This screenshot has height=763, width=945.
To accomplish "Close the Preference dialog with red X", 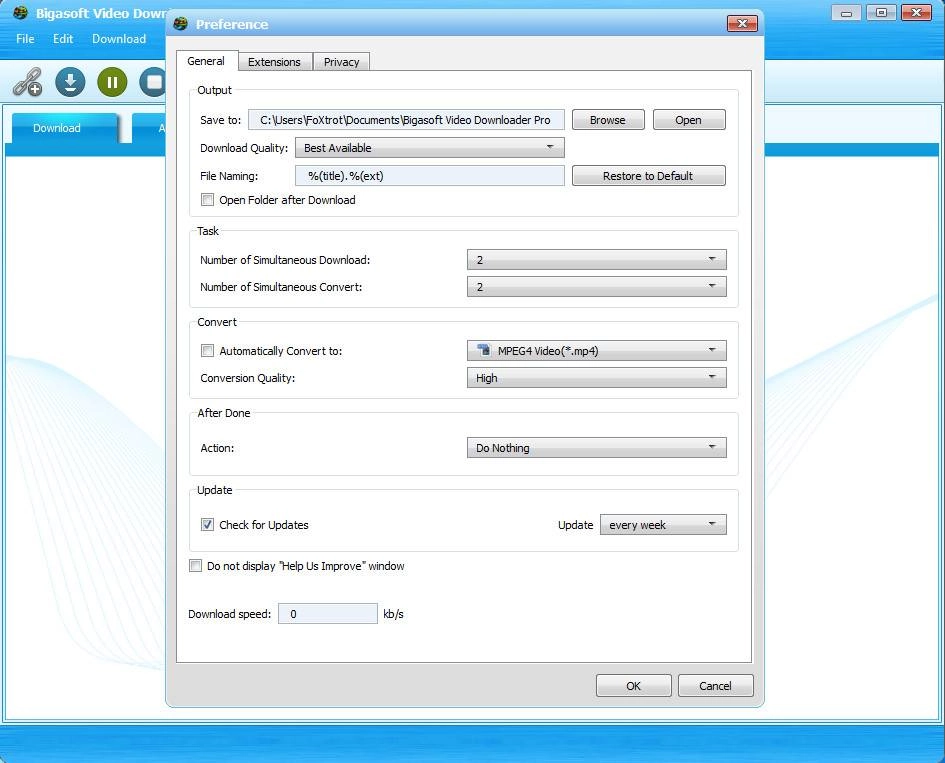I will [742, 24].
